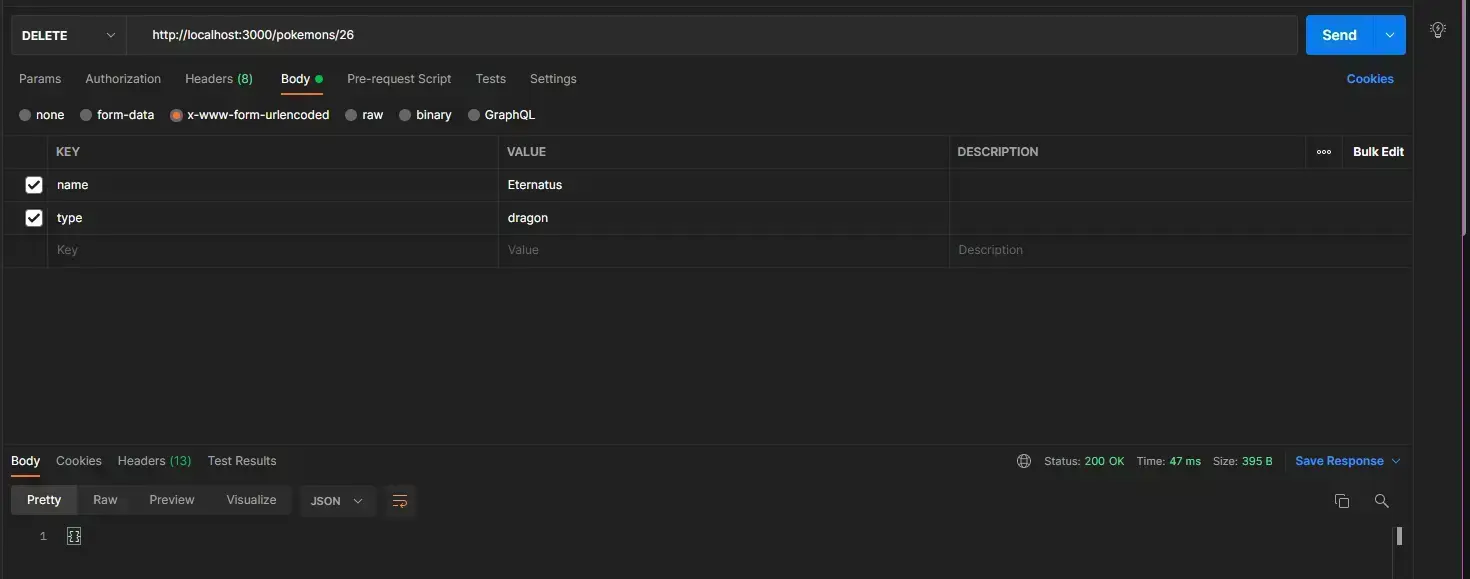Switch to the Authorization tab
Image resolution: width=1470 pixels, height=579 pixels.
[x=123, y=79]
